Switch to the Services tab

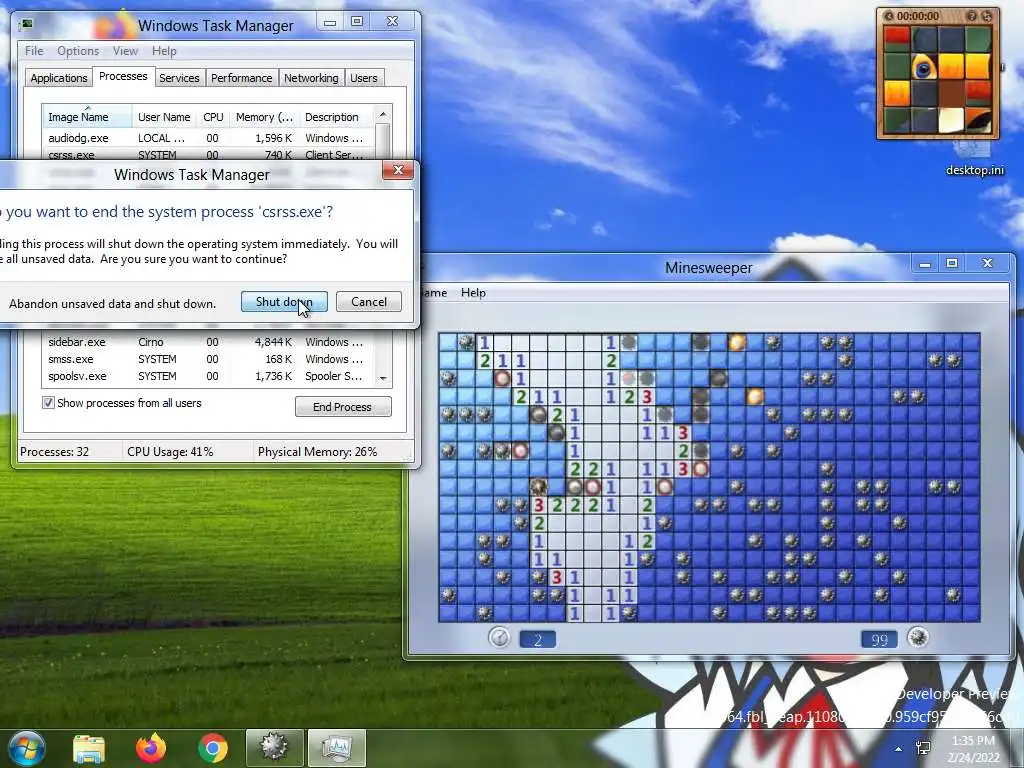click(179, 78)
